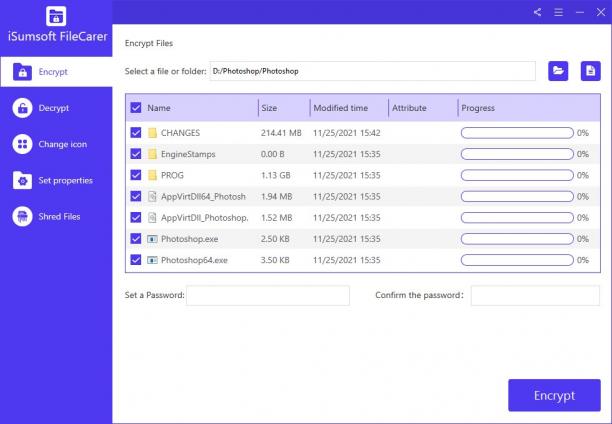Click the Decrypt unlock sidebar icon

[x=22, y=108]
